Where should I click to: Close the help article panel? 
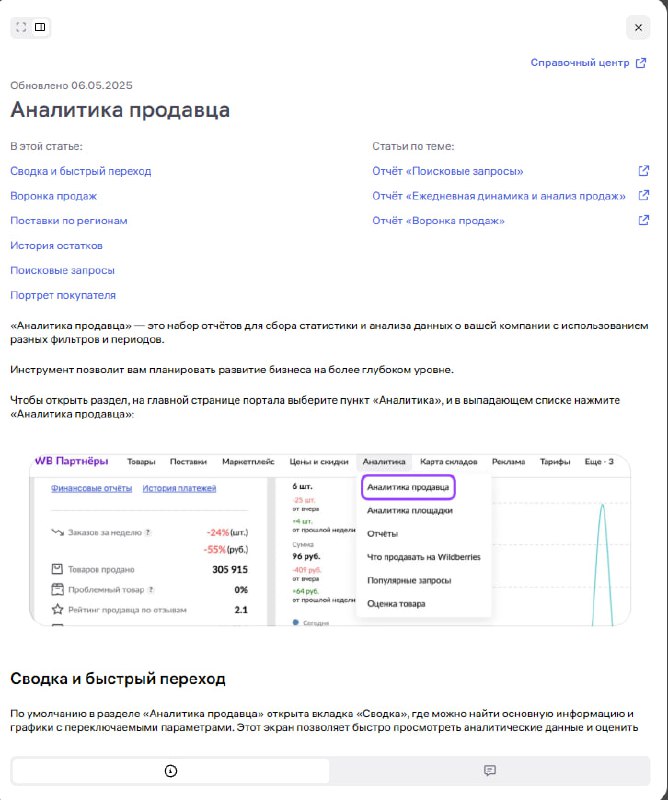pyautogui.click(x=638, y=28)
